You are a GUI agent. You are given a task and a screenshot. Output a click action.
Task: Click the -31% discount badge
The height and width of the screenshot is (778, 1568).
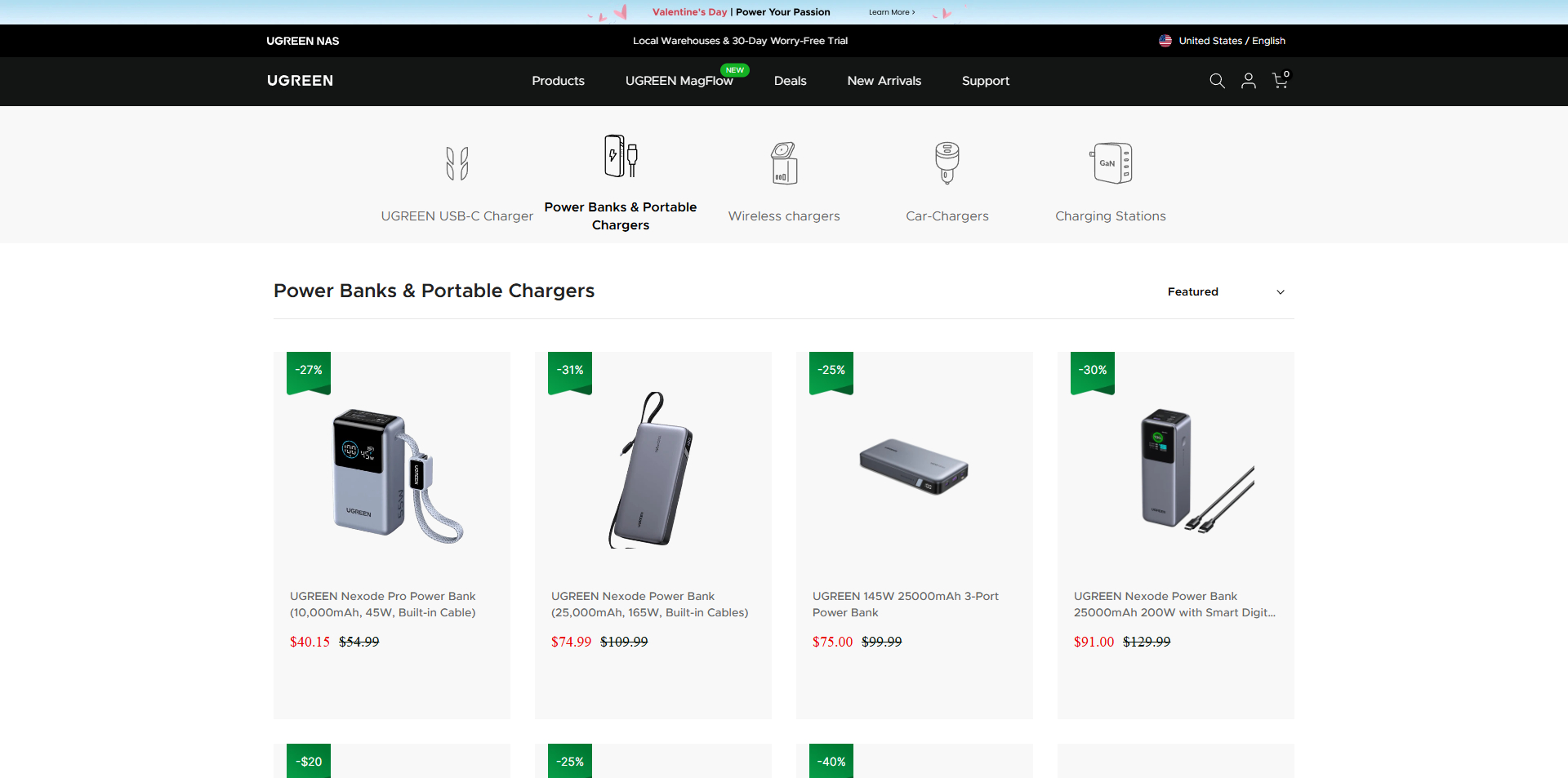pos(569,370)
